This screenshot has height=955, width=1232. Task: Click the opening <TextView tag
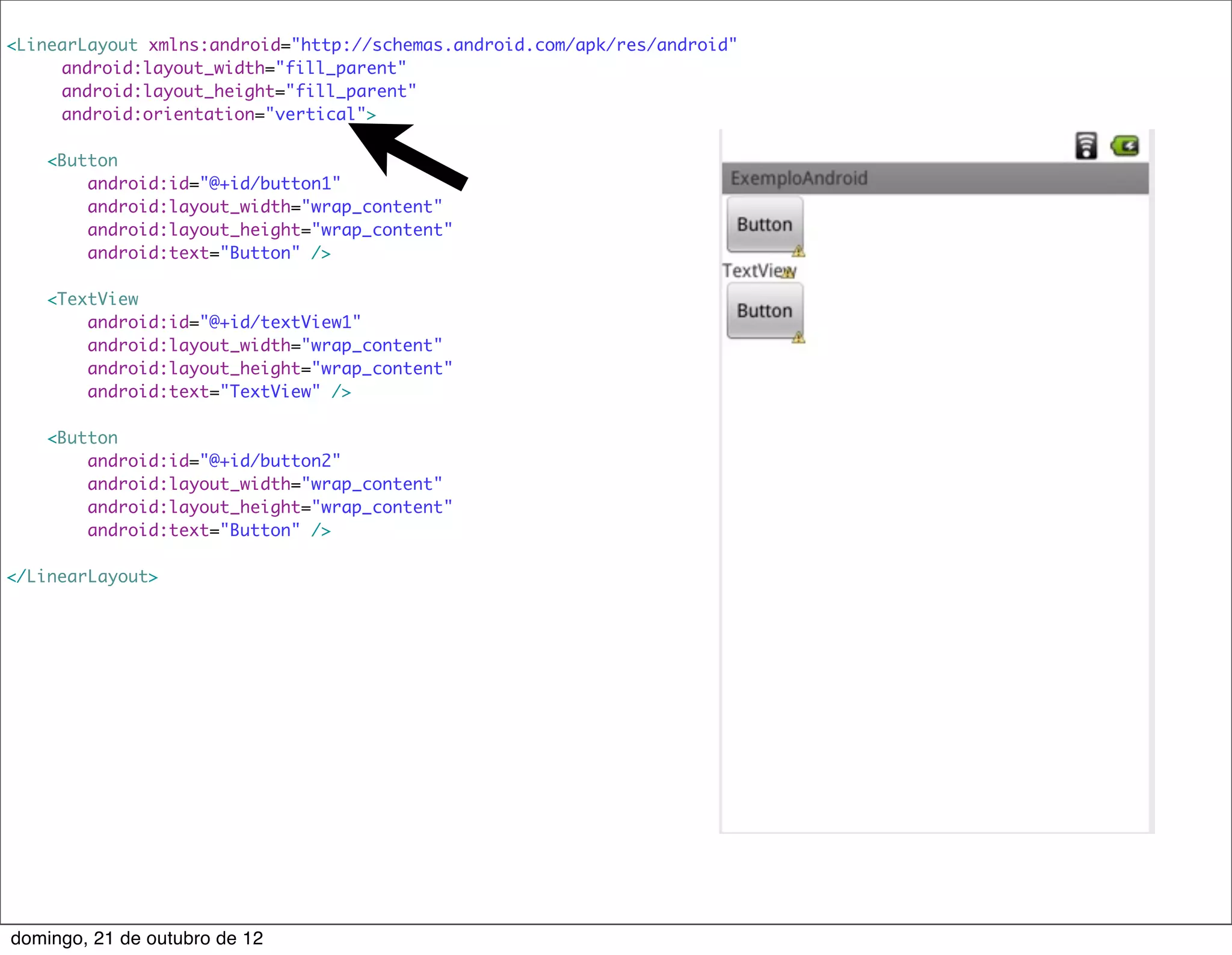point(93,299)
